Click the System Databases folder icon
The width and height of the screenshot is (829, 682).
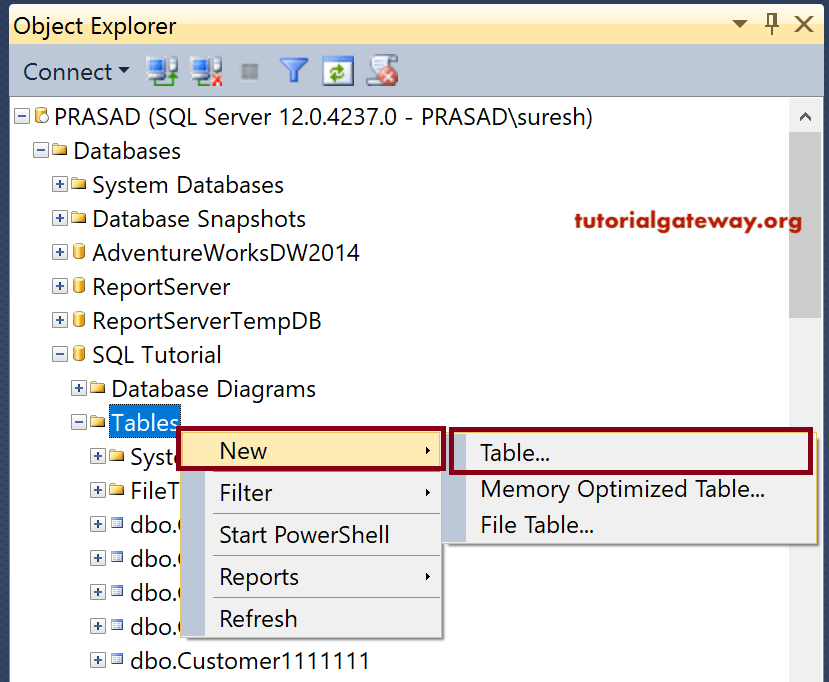[x=79, y=183]
